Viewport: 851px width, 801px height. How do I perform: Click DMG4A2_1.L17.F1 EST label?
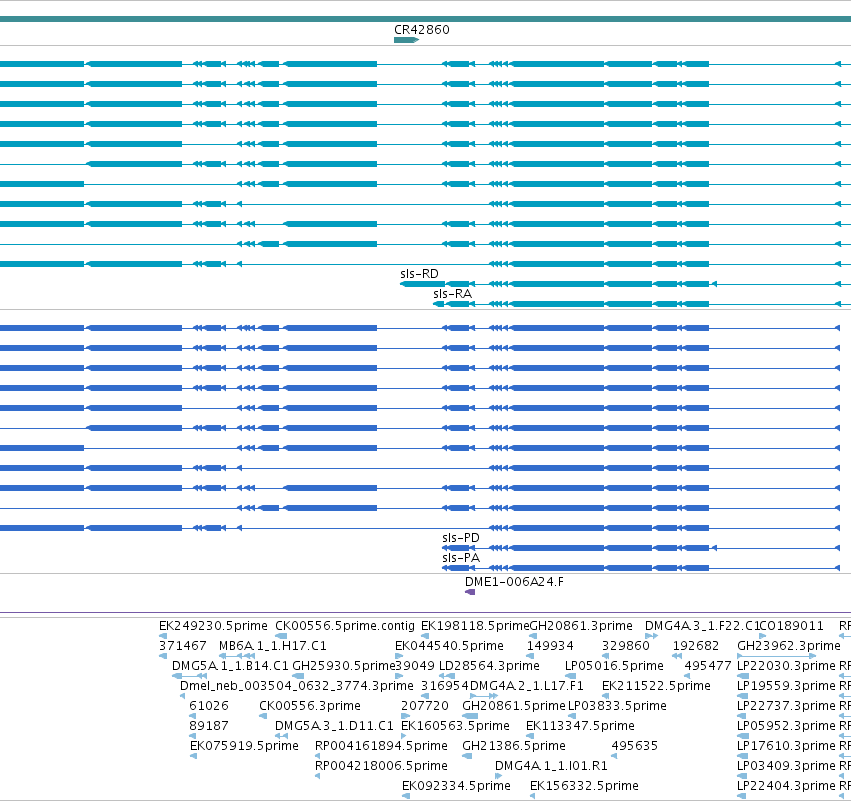pos(526,686)
